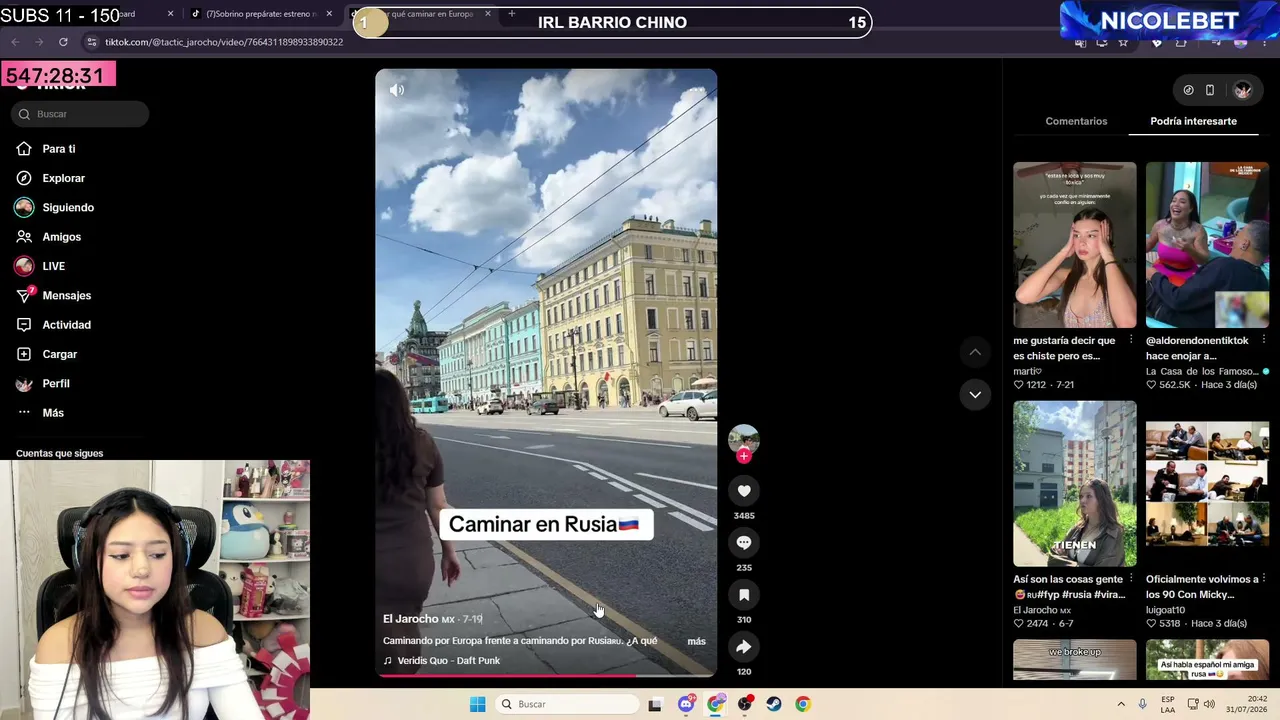Open the TikTok coins icon in header
Image resolution: width=1280 pixels, height=720 pixels.
point(1188,90)
